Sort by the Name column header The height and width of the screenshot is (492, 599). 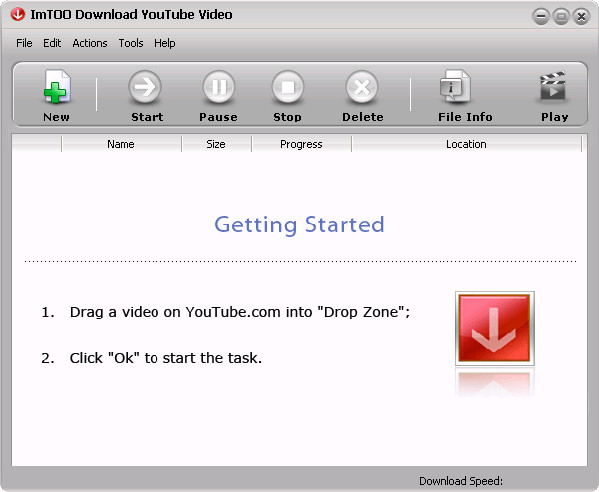coord(121,144)
